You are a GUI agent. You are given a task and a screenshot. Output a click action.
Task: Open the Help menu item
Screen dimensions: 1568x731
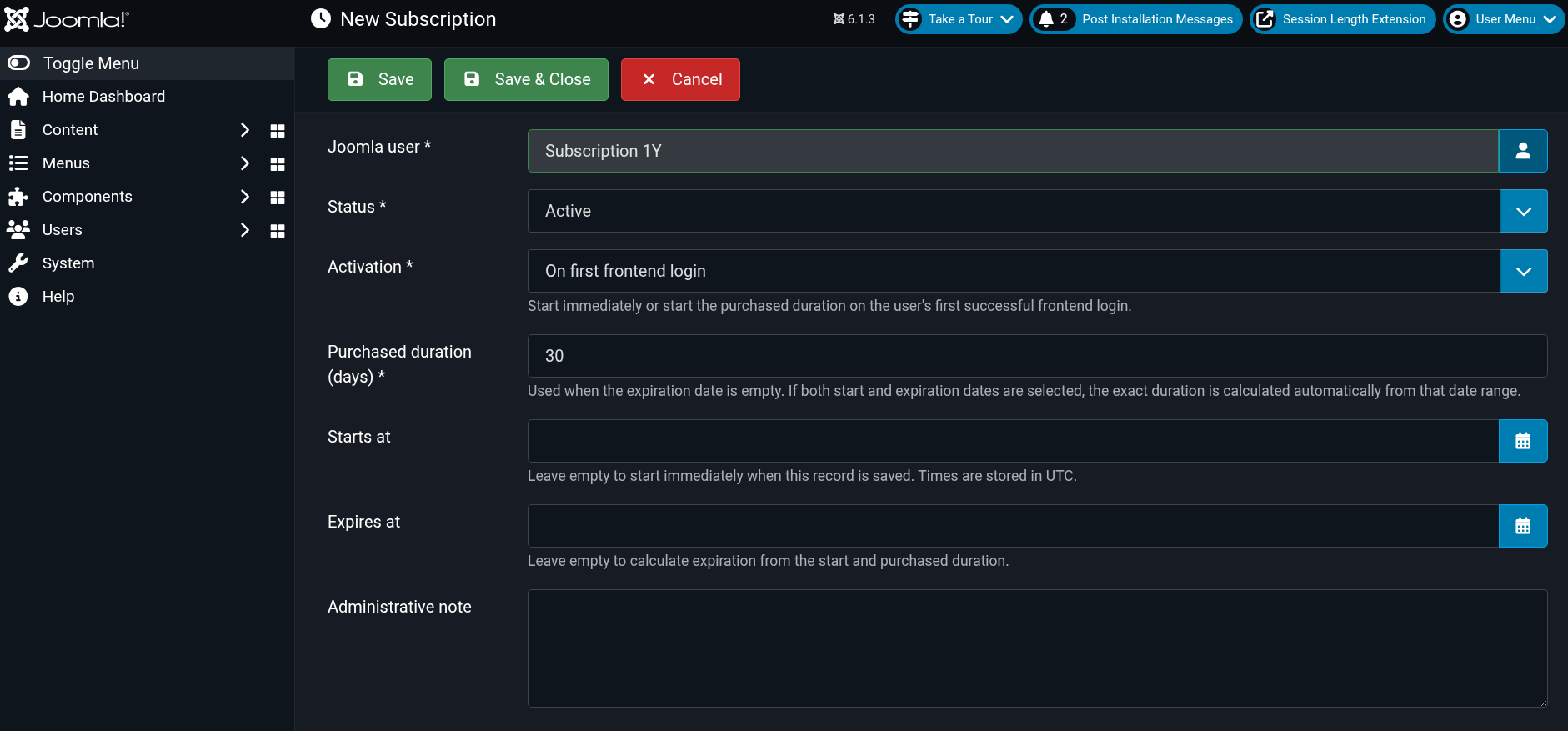(58, 297)
